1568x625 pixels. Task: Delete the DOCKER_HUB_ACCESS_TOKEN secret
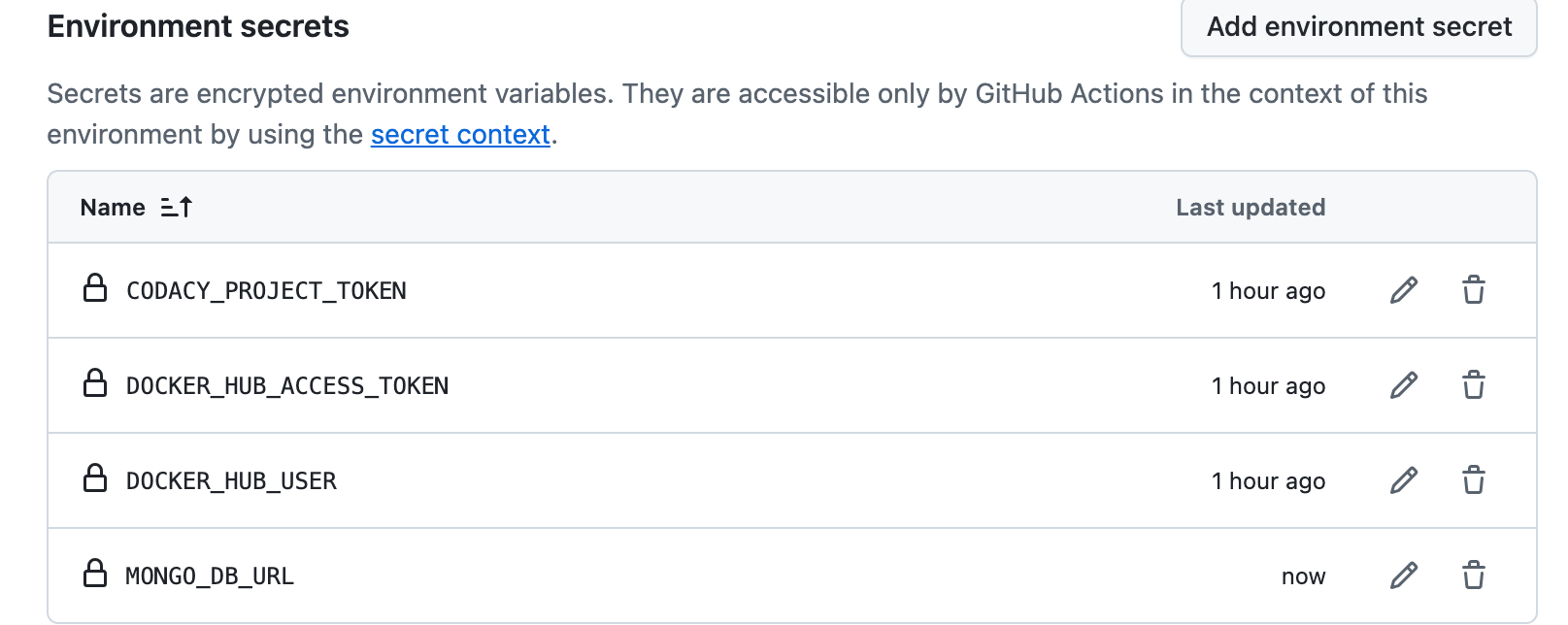pos(1473,385)
